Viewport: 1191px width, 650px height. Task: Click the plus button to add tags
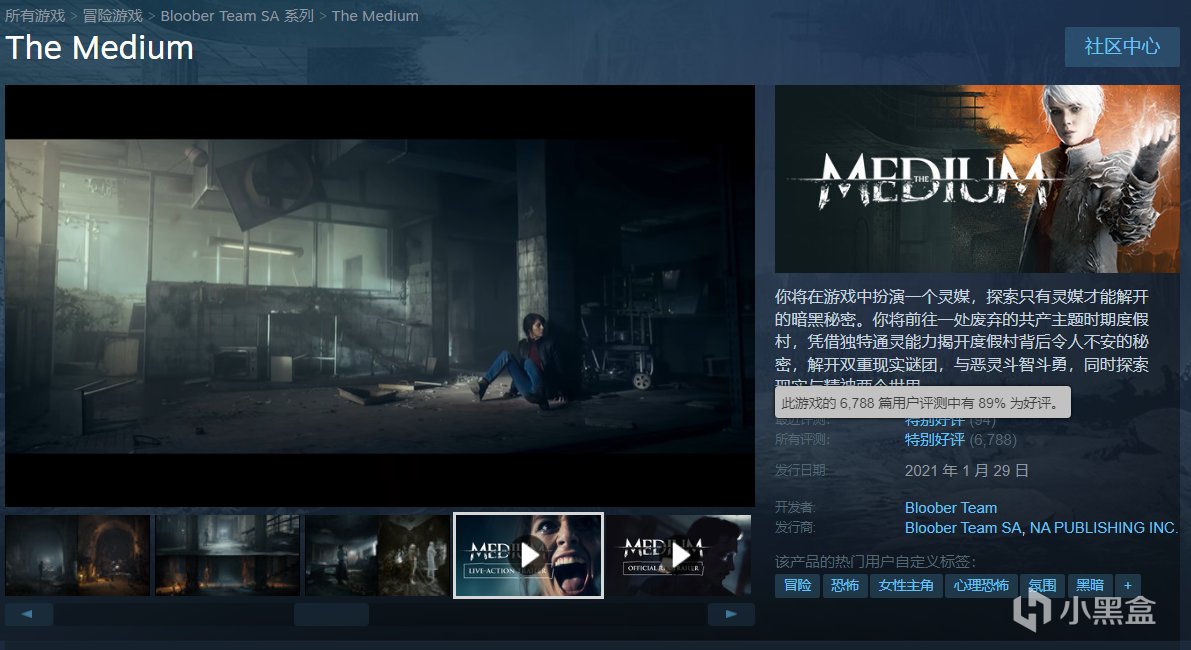coord(1128,585)
